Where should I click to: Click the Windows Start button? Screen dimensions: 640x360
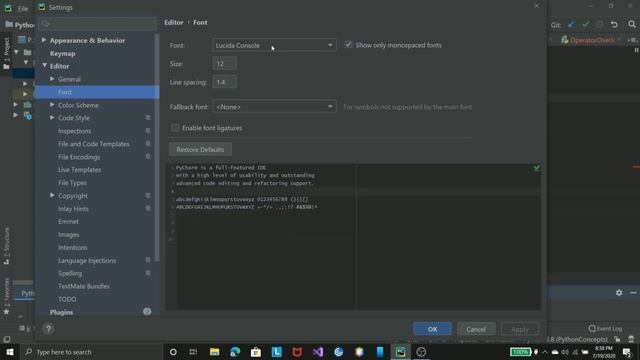10,352
